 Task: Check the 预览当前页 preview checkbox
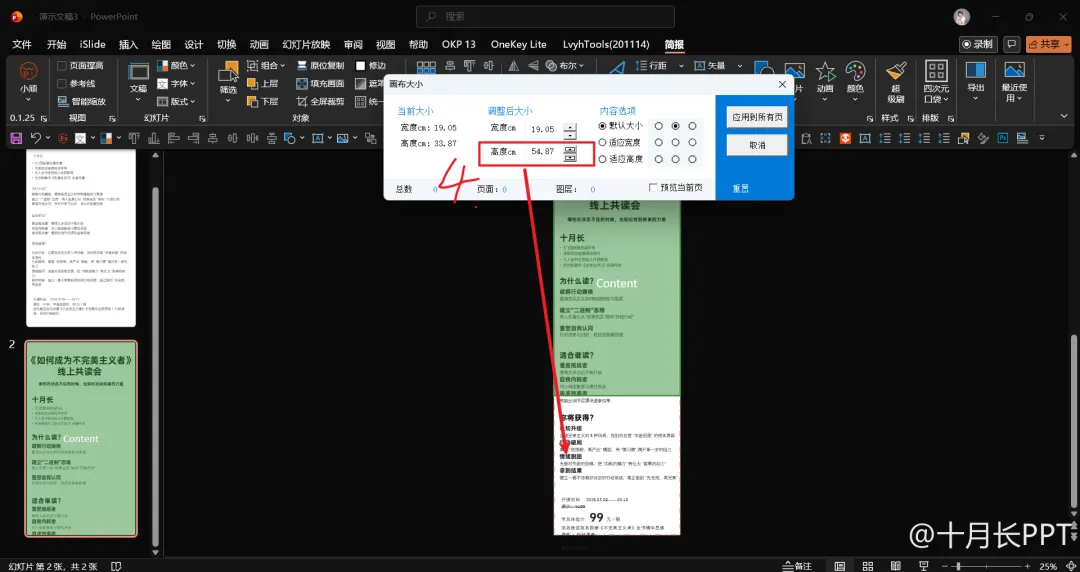pos(654,187)
